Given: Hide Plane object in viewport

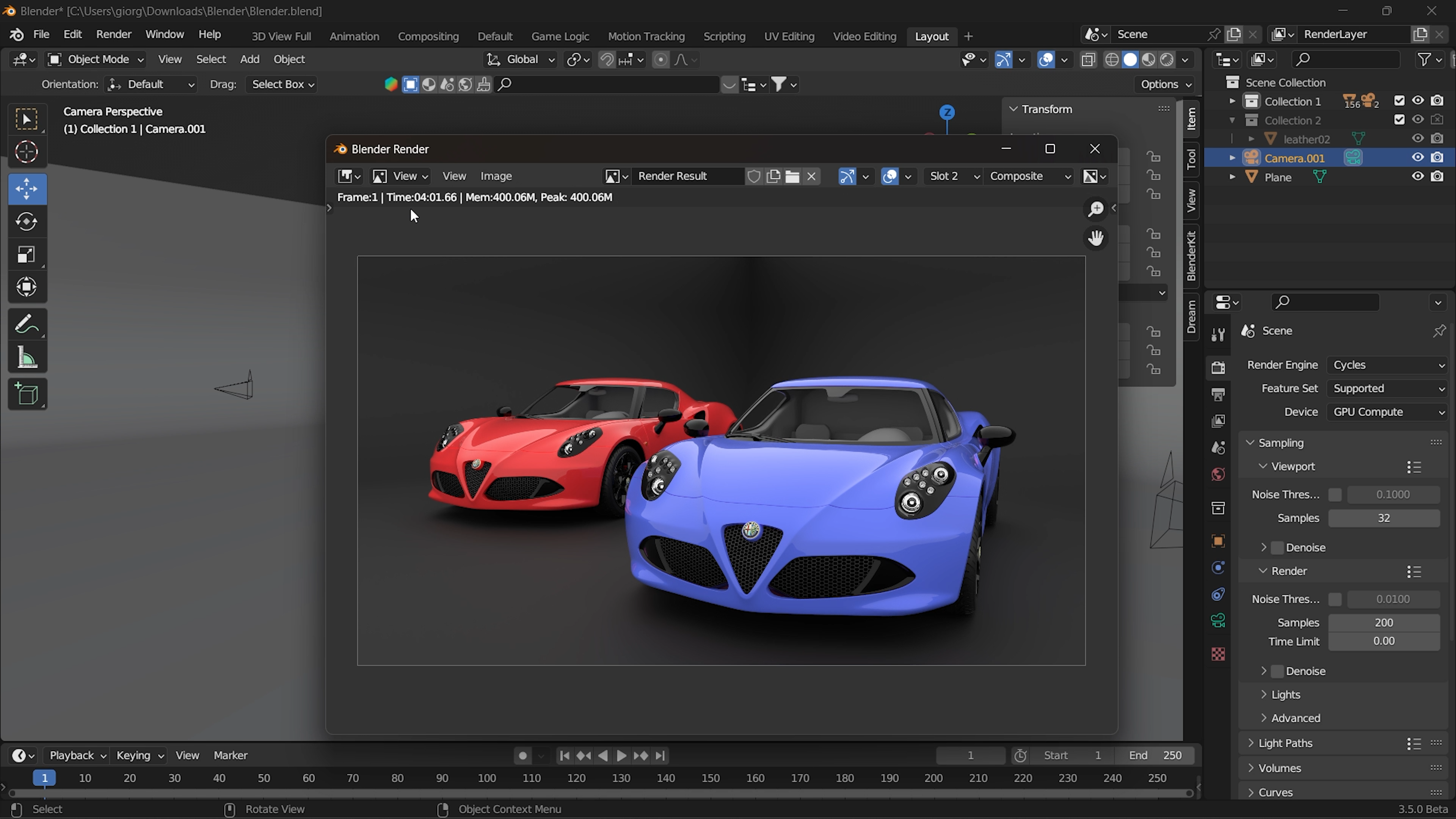Looking at the screenshot, I should click(x=1418, y=176).
